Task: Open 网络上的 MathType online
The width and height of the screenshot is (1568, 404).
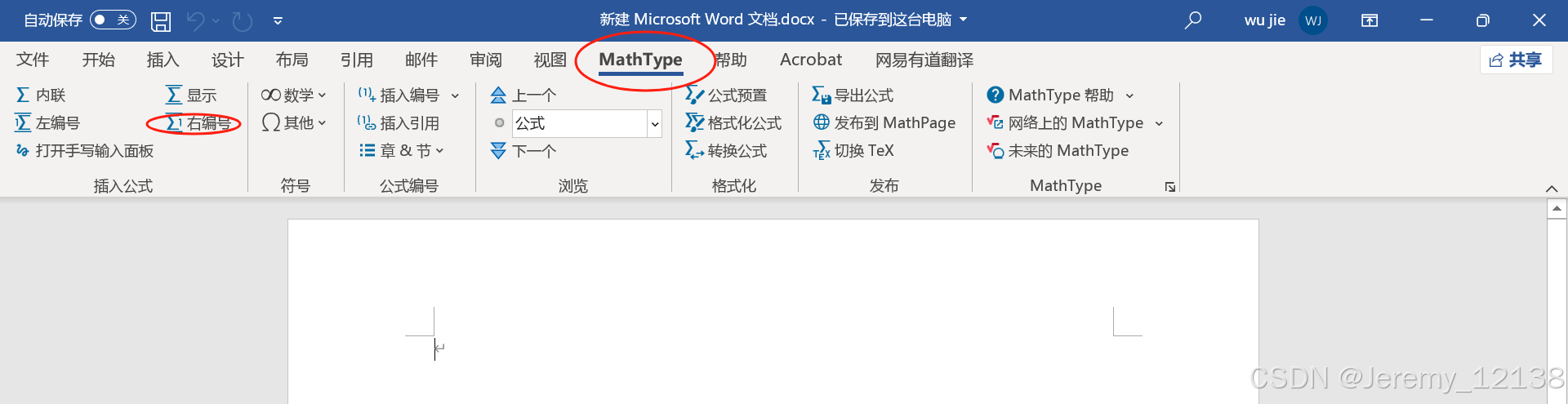Action: (1065, 123)
